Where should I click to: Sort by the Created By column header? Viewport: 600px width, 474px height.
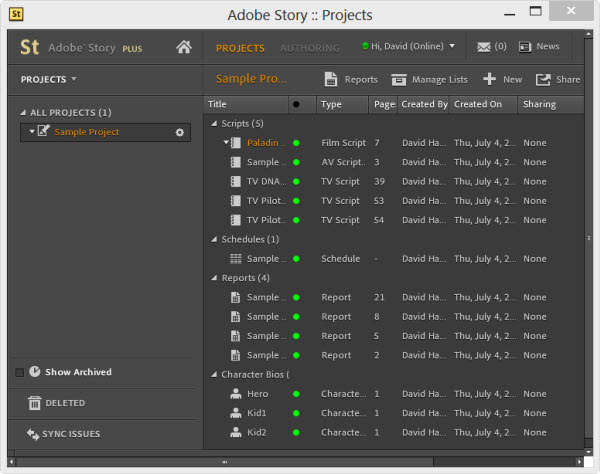[x=424, y=104]
